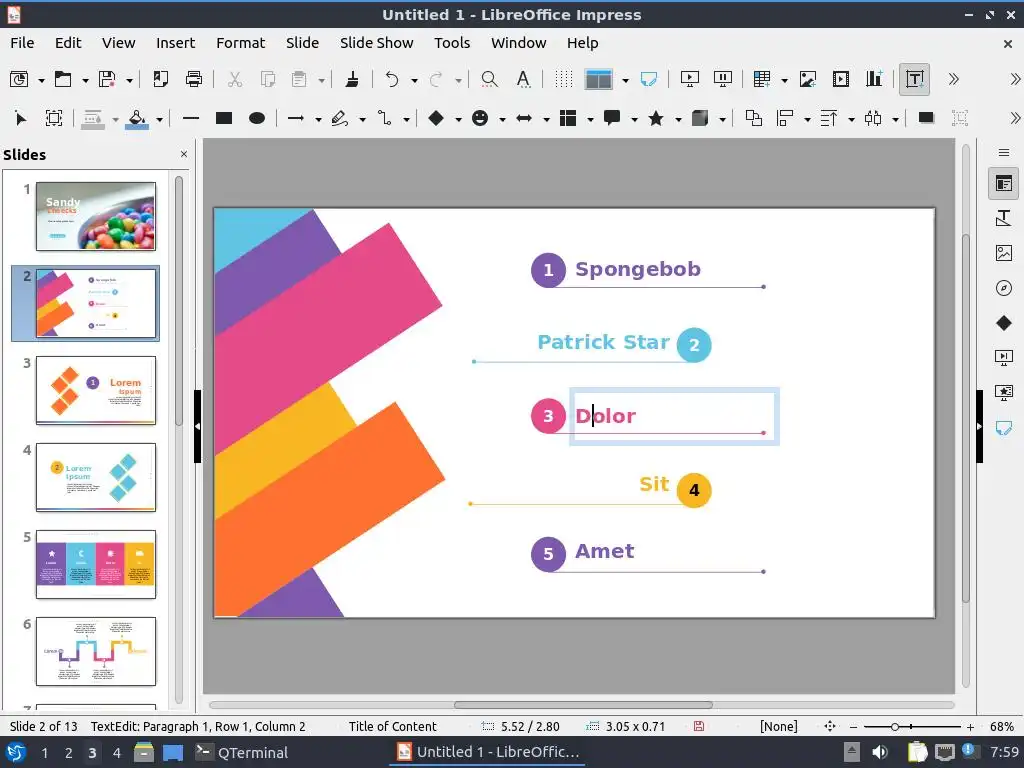Select slide 5 thumbnail

click(95, 564)
